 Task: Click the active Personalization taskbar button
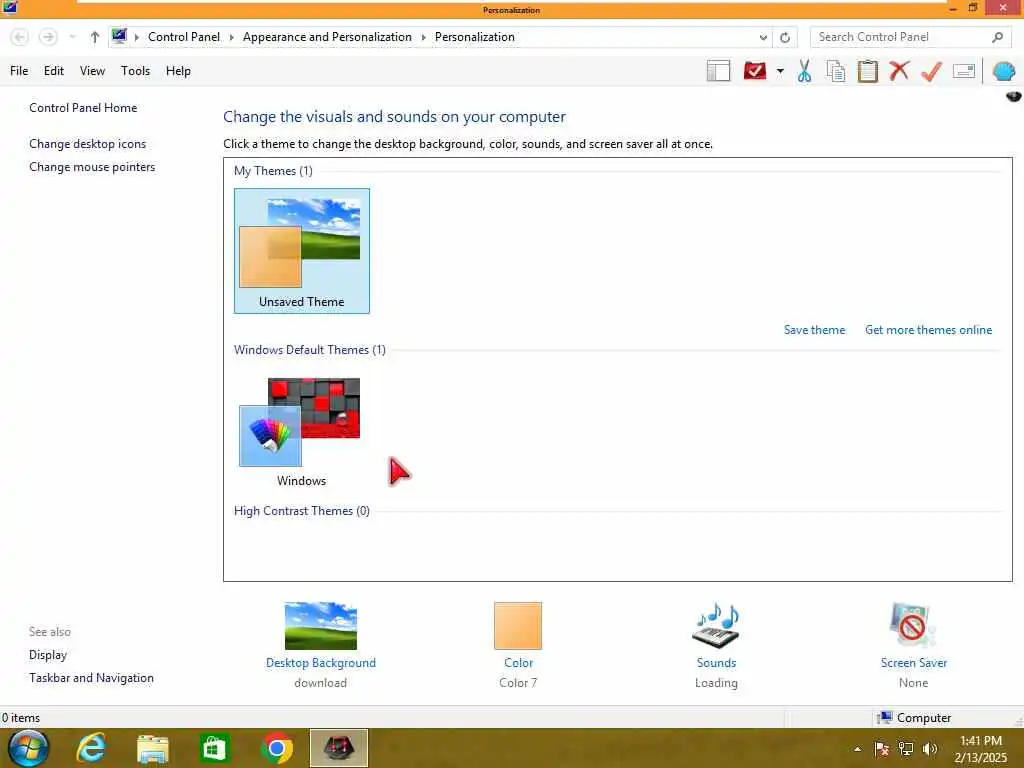click(x=338, y=748)
